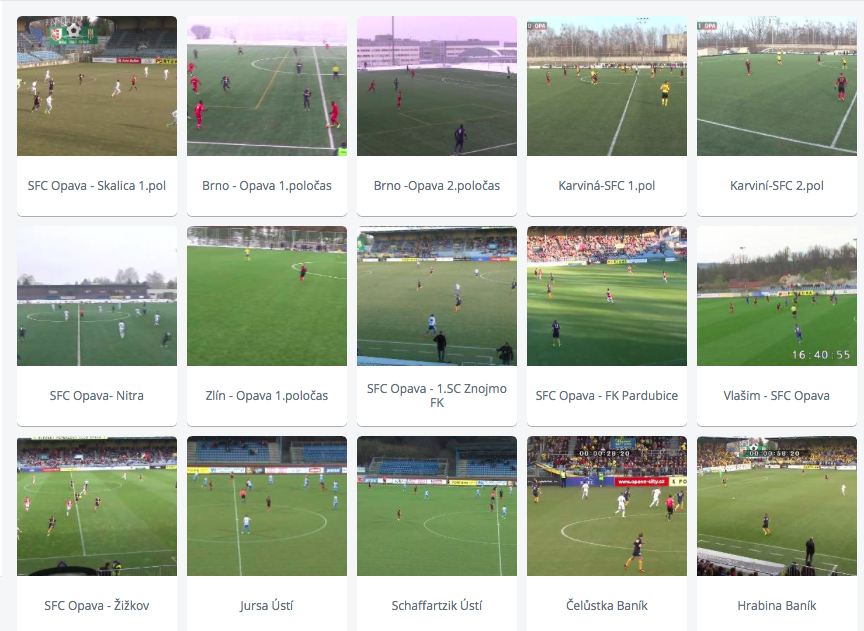
Task: Click the "SFC Opava - Skalica 1.pol" title
Action: (97, 186)
